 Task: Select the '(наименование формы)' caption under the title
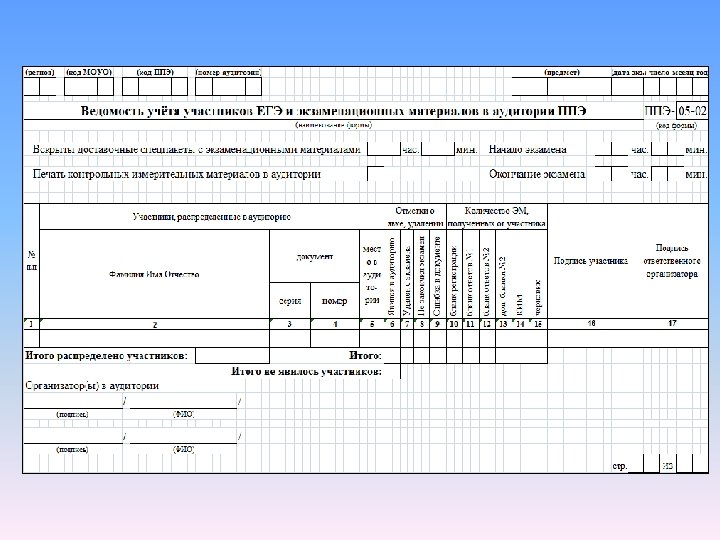coord(334,125)
